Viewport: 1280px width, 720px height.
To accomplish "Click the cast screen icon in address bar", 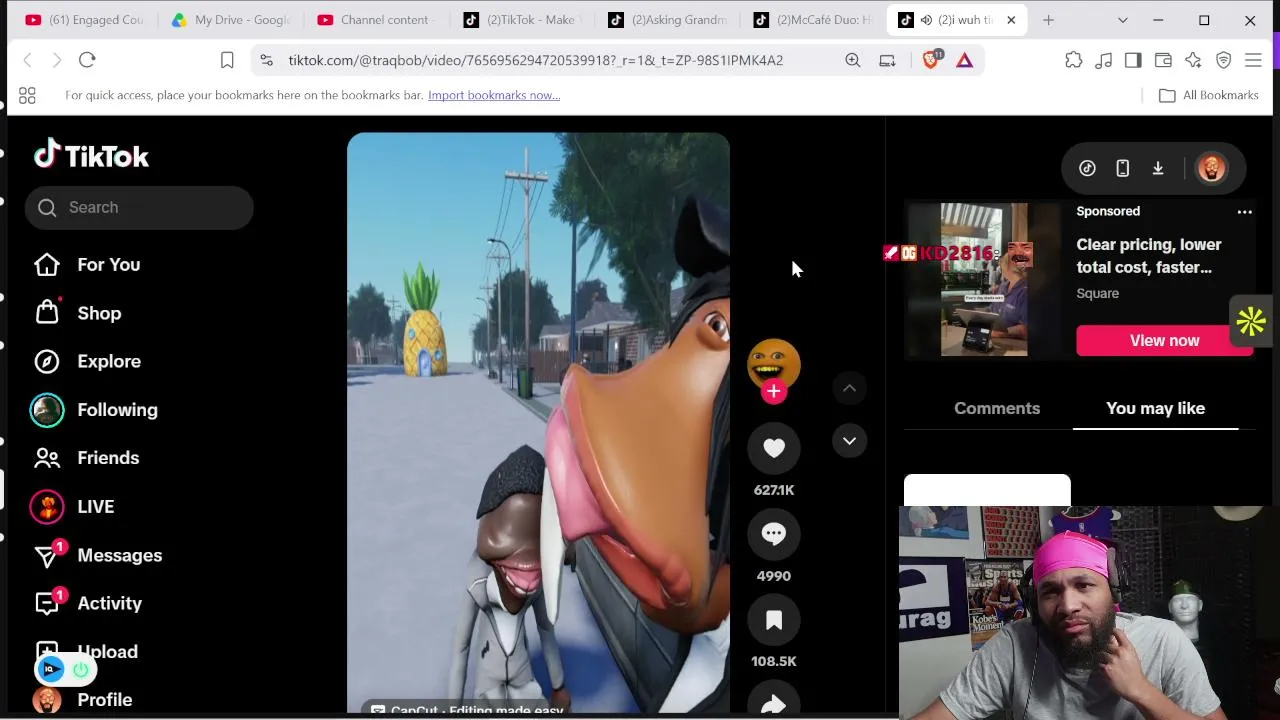I will pyautogui.click(x=887, y=60).
